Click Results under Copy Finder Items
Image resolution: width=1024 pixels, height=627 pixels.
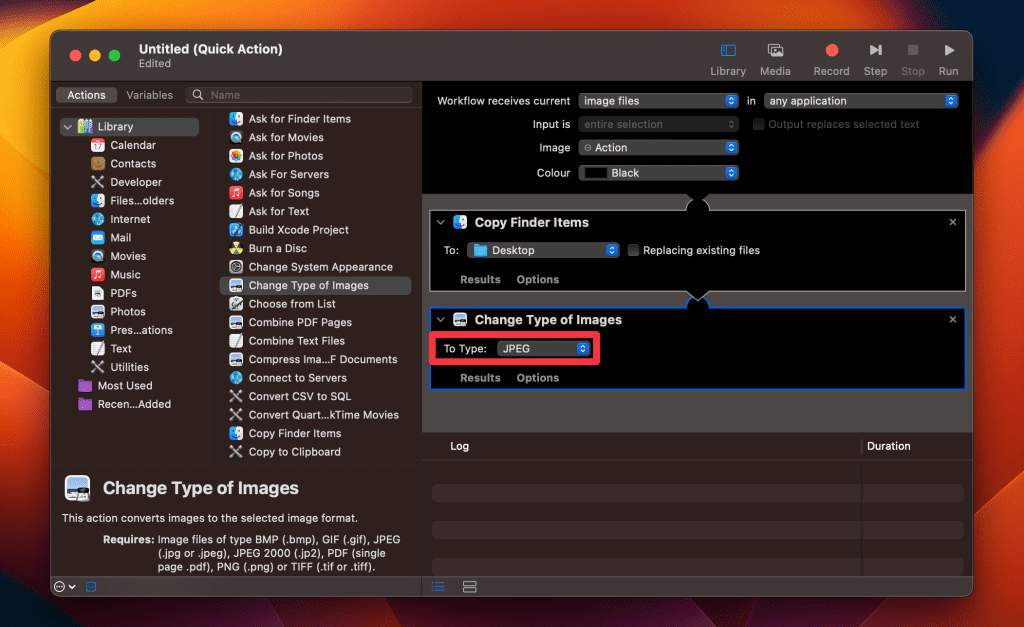tap(480, 280)
